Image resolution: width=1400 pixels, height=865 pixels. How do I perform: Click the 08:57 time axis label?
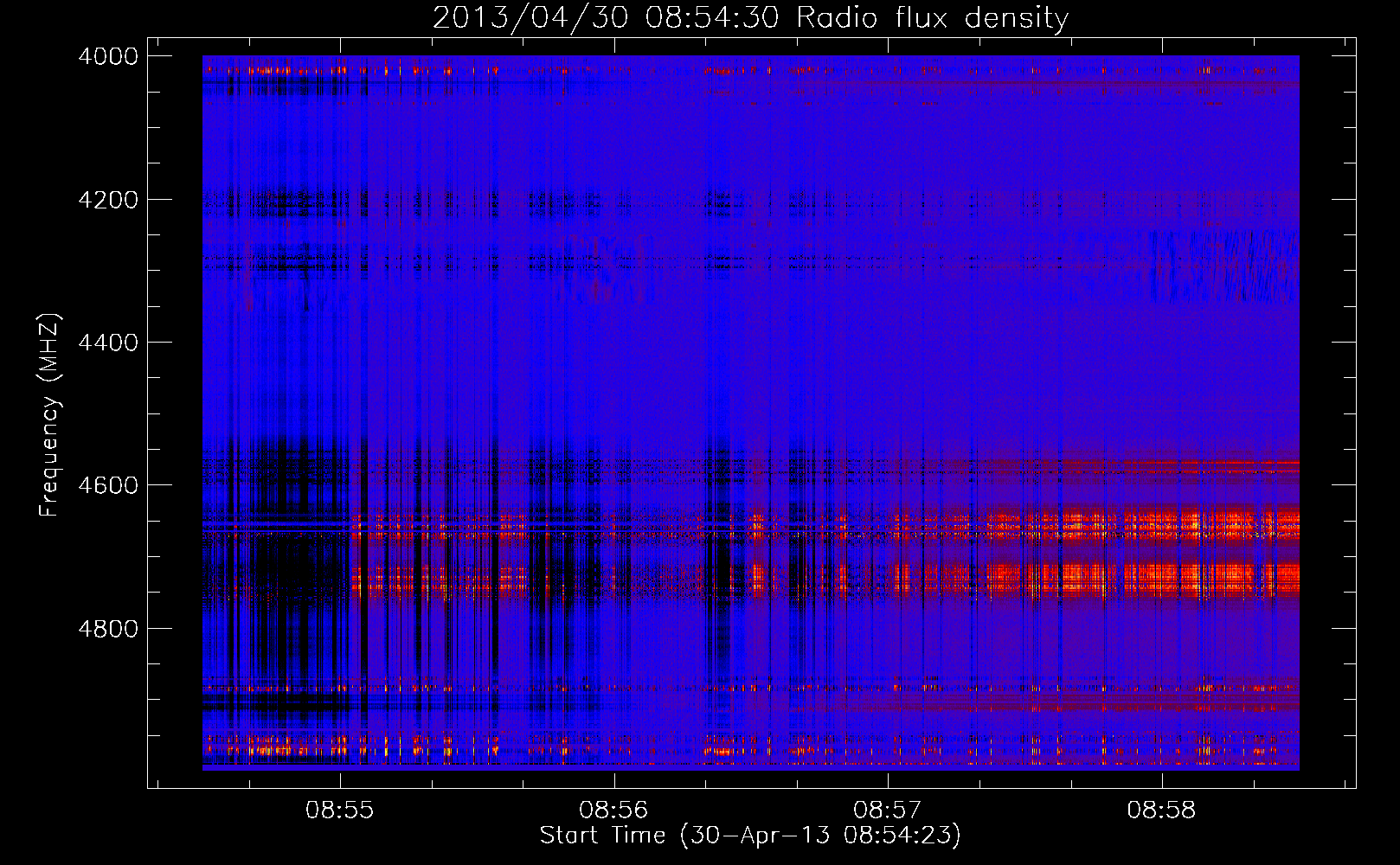888,810
